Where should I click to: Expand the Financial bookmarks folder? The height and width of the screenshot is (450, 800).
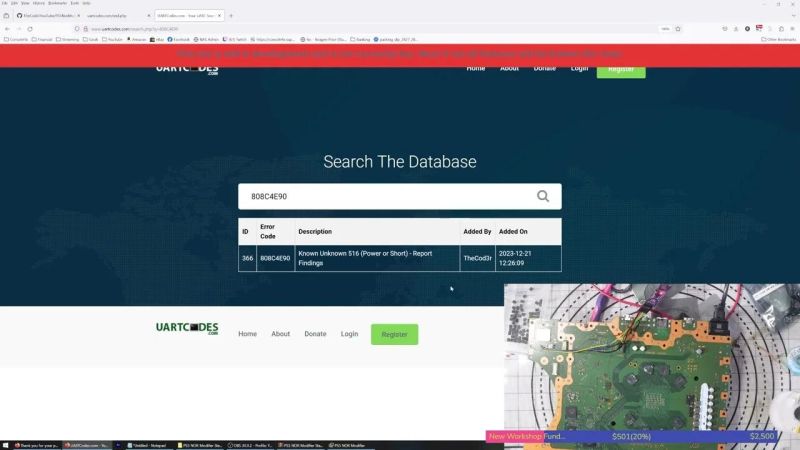pyautogui.click(x=42, y=39)
